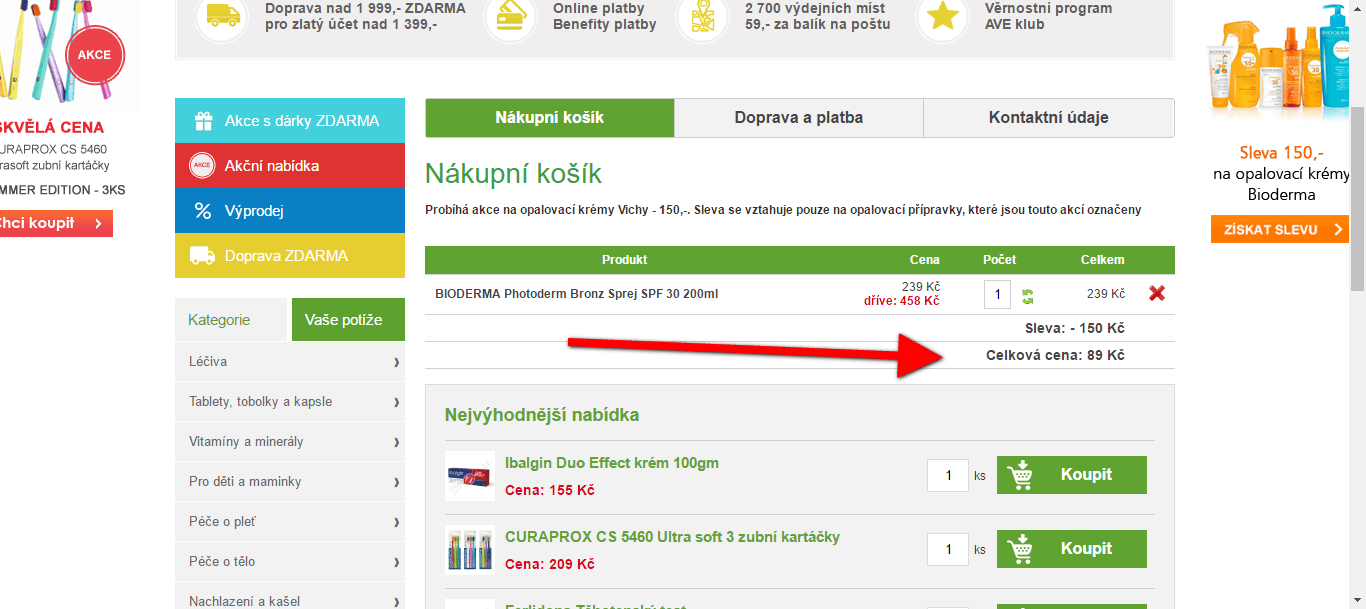1366x609 pixels.
Task: Buy CURAPROX toothbrushes with Koupit
Action: coord(1072,549)
